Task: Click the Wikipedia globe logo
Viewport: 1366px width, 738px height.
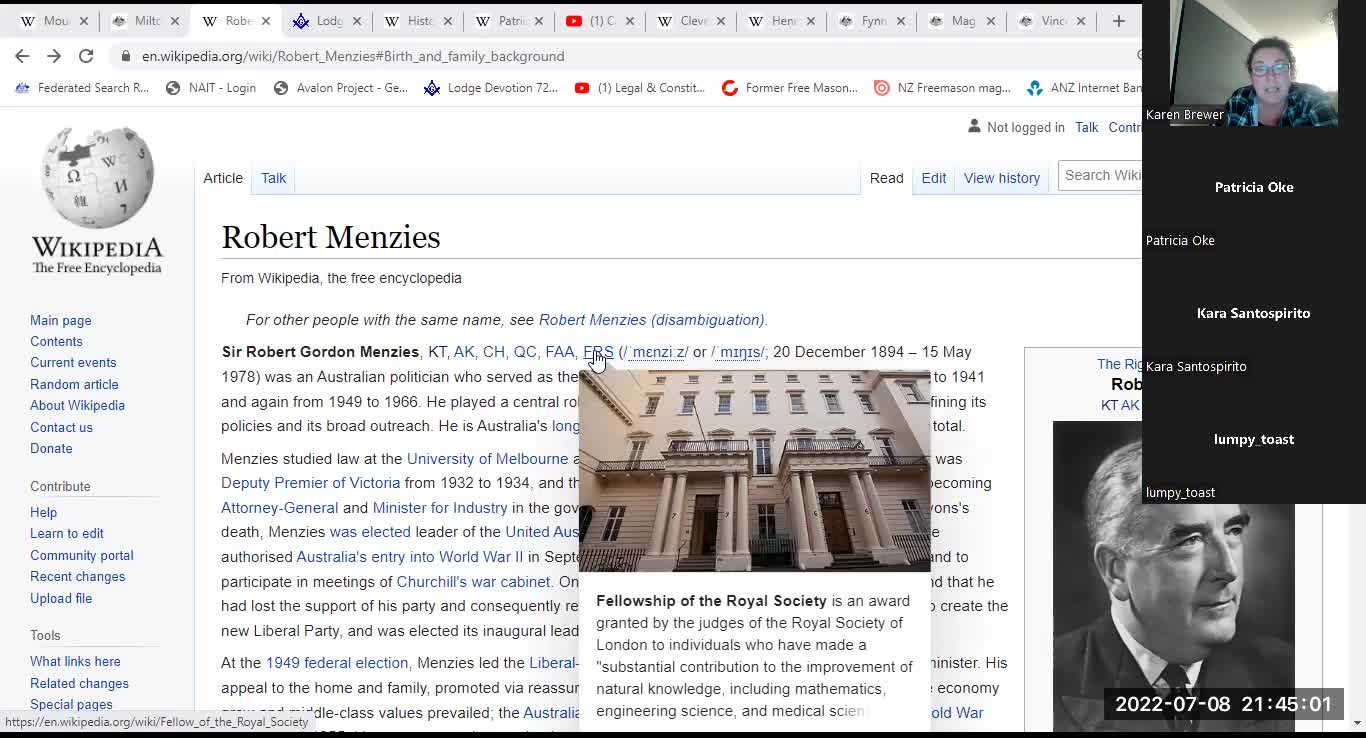Action: pos(97,178)
